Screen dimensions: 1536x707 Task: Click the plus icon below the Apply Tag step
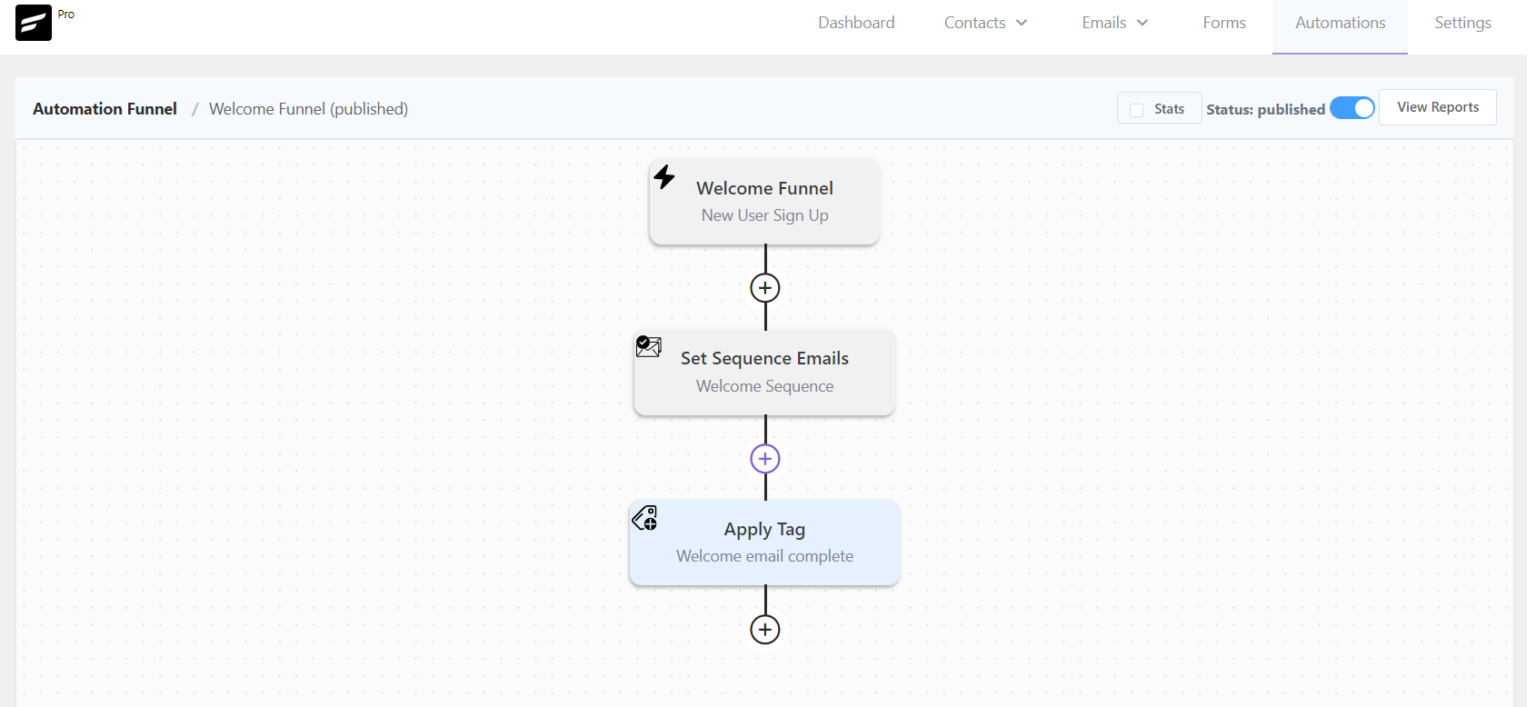(765, 629)
